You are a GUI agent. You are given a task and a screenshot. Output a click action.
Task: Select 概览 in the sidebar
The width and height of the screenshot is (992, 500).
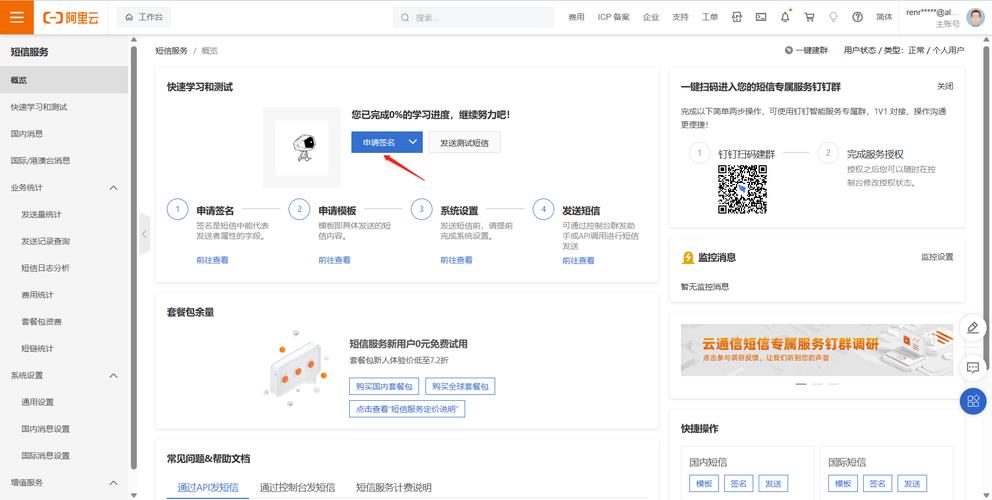64,80
